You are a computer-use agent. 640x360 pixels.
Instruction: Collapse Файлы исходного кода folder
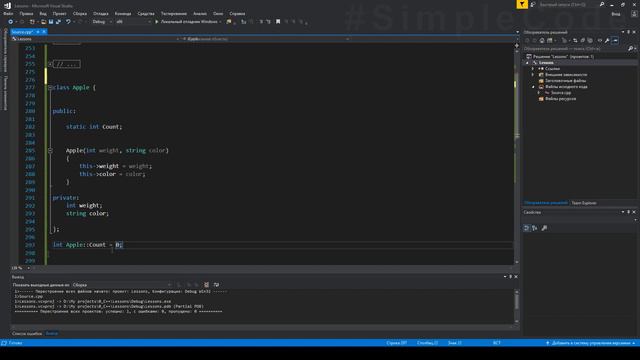(x=533, y=87)
